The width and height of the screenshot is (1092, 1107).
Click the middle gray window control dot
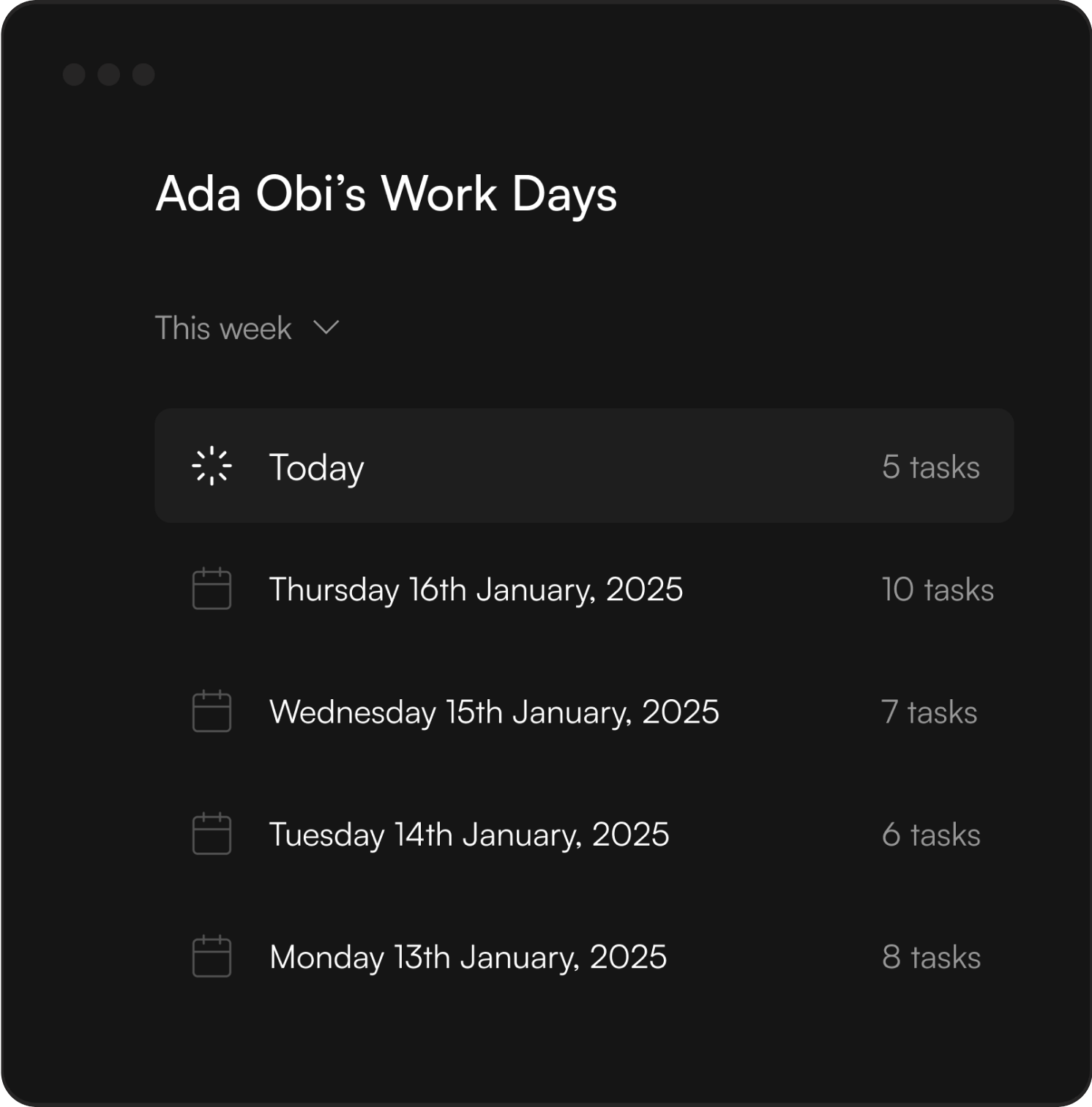[109, 75]
